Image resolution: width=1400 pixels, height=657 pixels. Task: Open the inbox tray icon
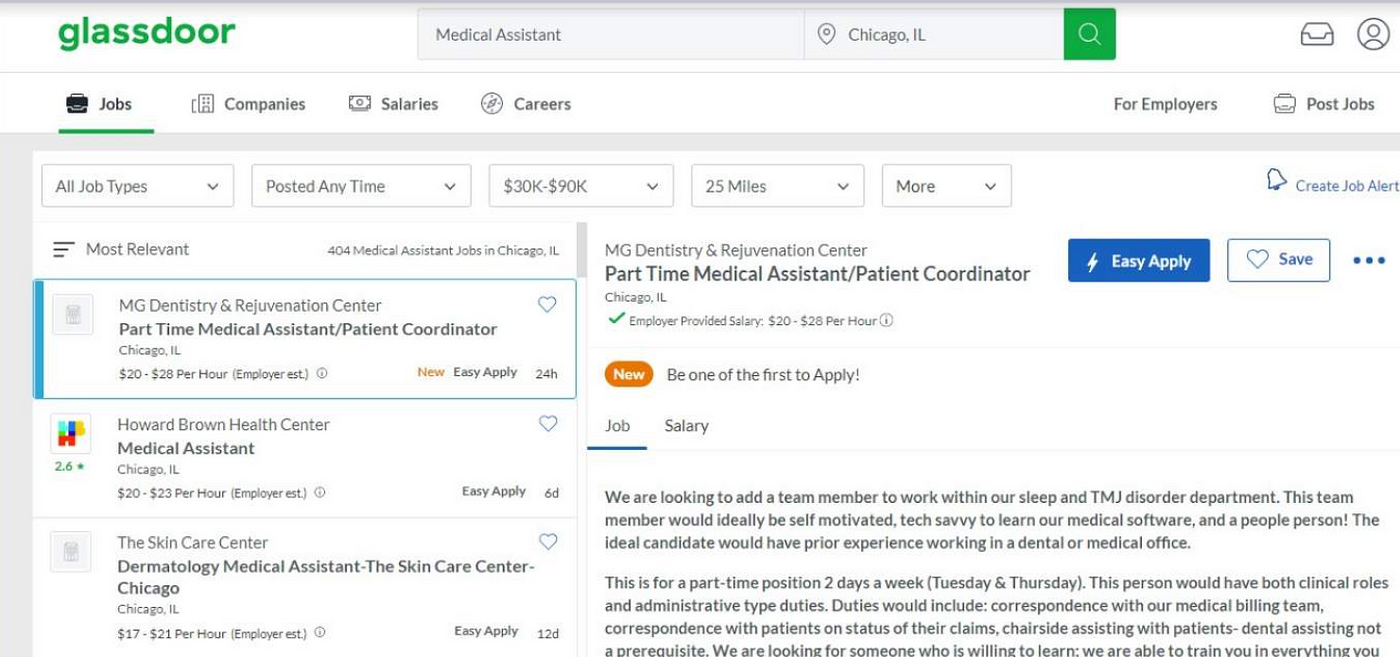coord(1317,34)
